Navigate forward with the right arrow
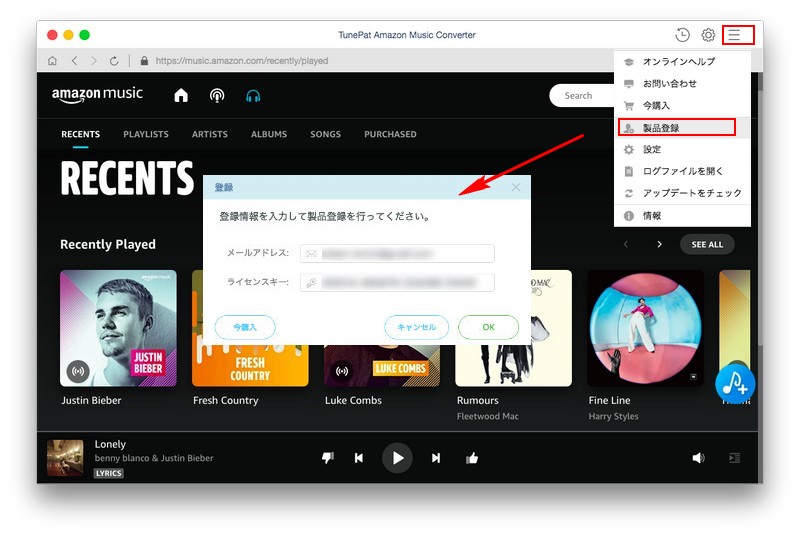 (94, 61)
